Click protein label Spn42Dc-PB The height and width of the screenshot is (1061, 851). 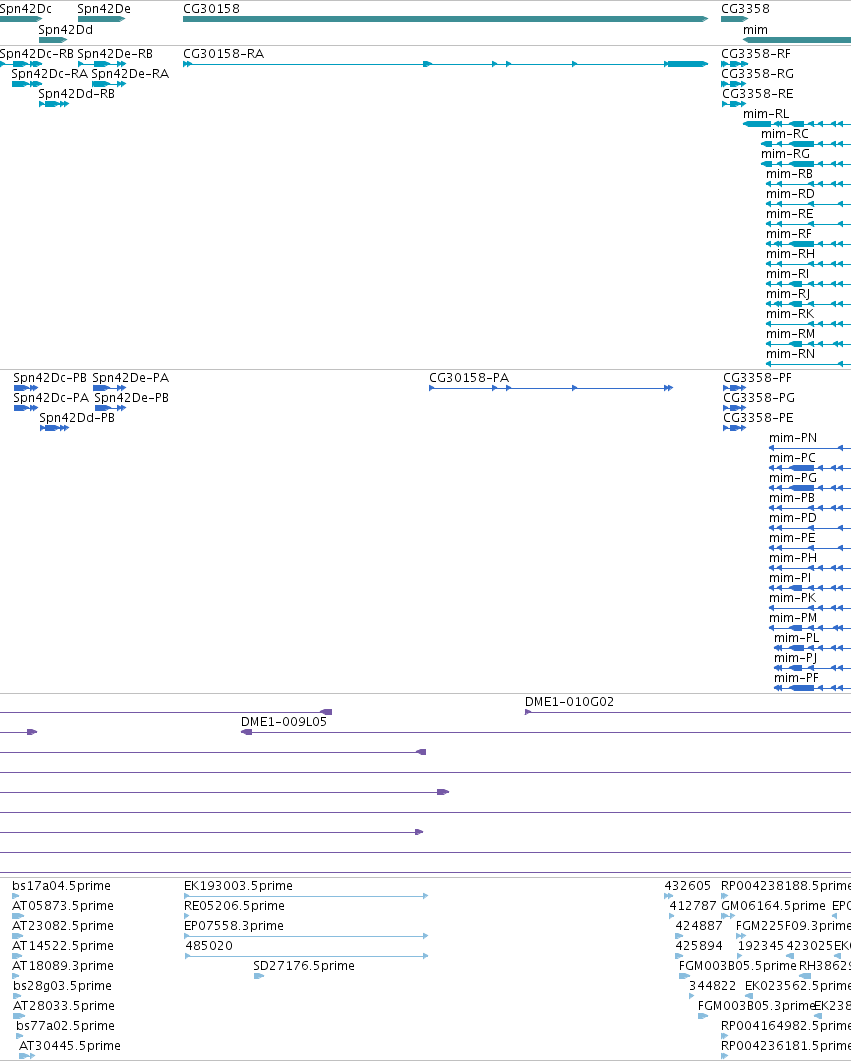pyautogui.click(x=50, y=378)
